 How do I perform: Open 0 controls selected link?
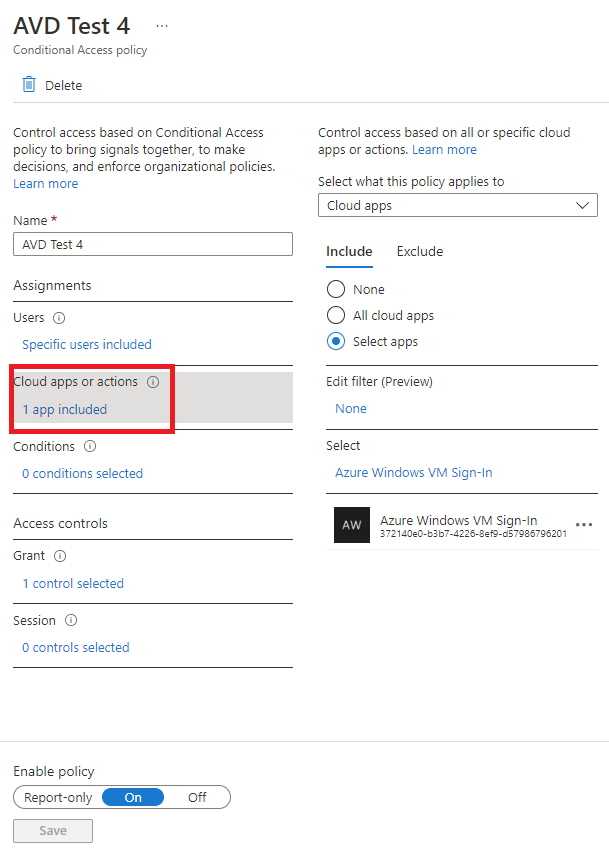tap(76, 647)
